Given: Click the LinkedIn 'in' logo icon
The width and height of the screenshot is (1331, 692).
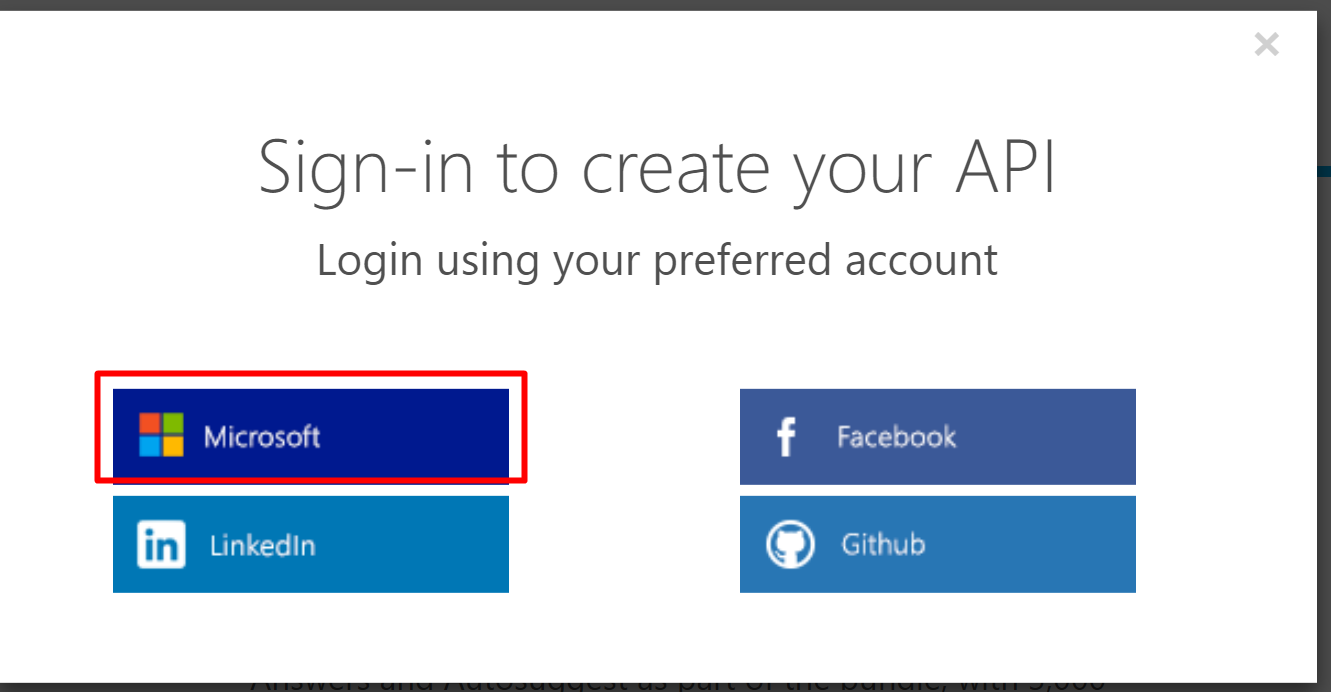Looking at the screenshot, I should tap(161, 545).
